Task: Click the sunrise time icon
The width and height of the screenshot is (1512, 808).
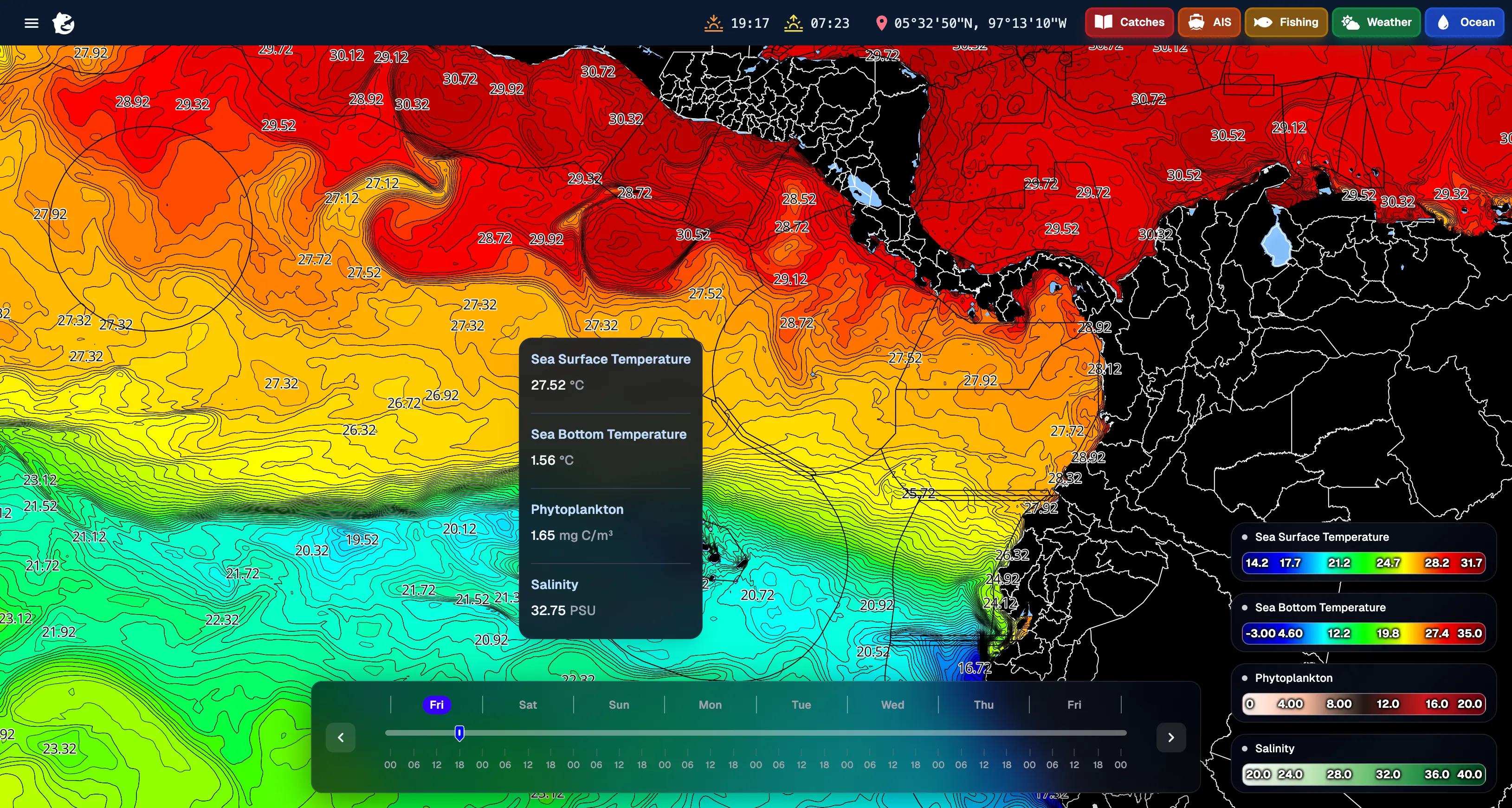Action: point(793,23)
